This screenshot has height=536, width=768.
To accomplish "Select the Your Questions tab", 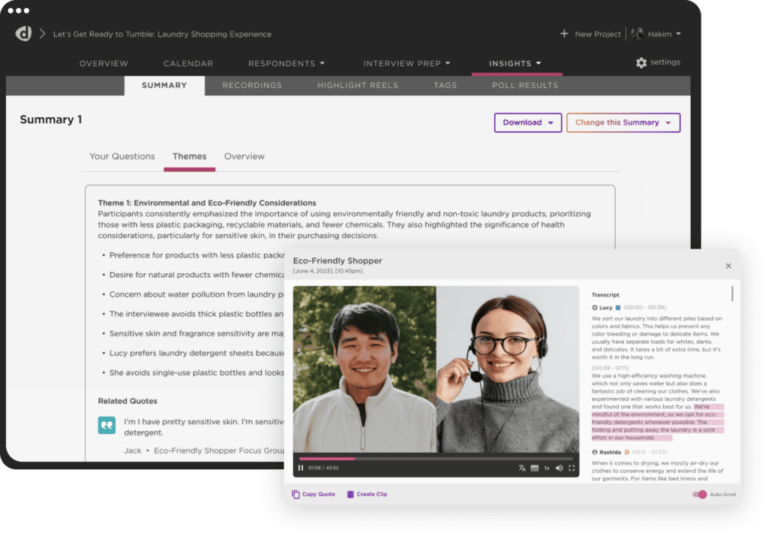I will click(x=122, y=156).
